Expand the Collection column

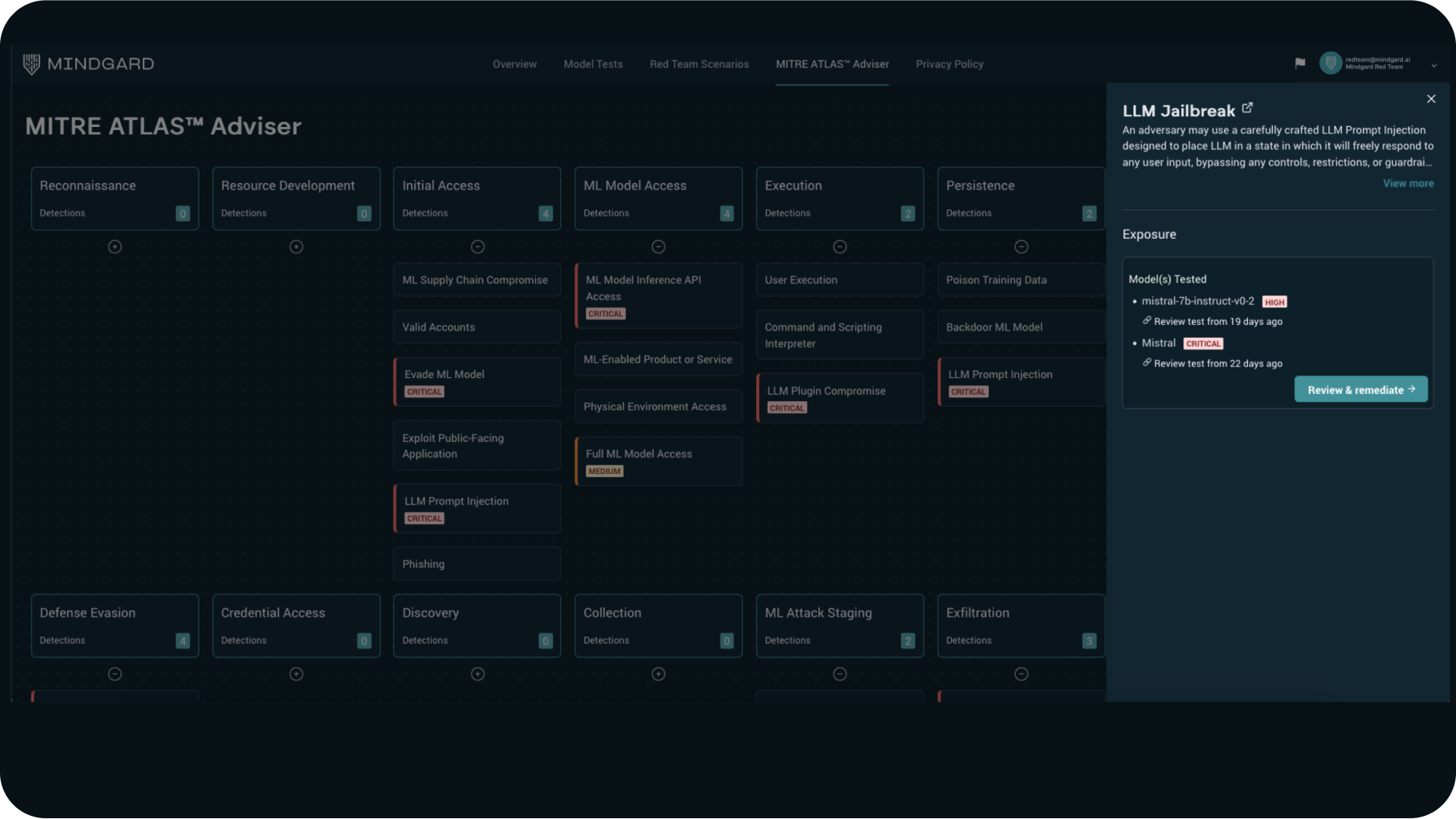[658, 674]
